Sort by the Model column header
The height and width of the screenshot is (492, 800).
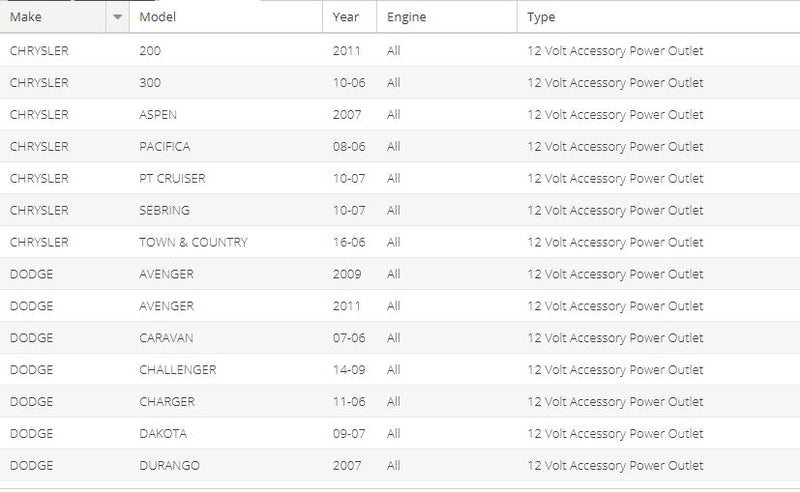click(226, 17)
